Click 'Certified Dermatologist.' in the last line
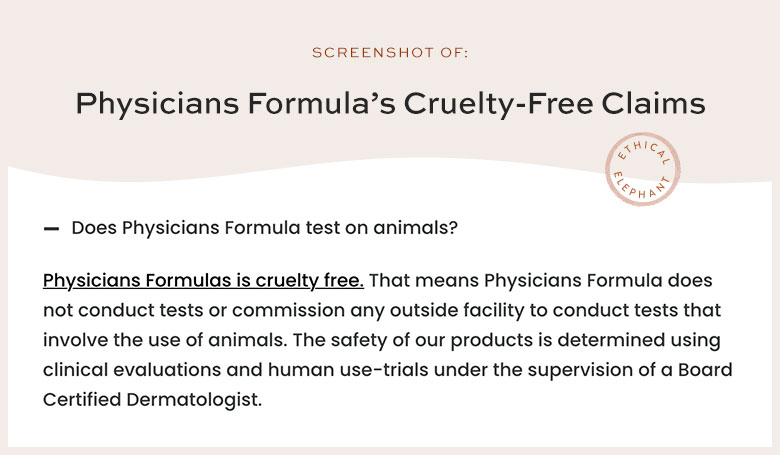 tap(152, 400)
